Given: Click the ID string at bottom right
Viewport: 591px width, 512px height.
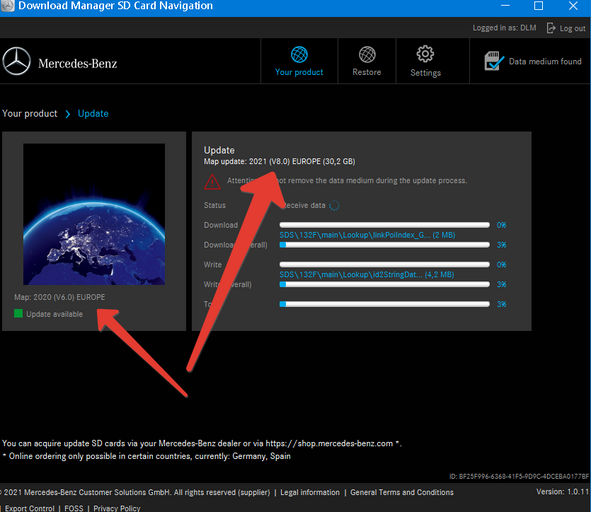Looking at the screenshot, I should click(x=519, y=477).
